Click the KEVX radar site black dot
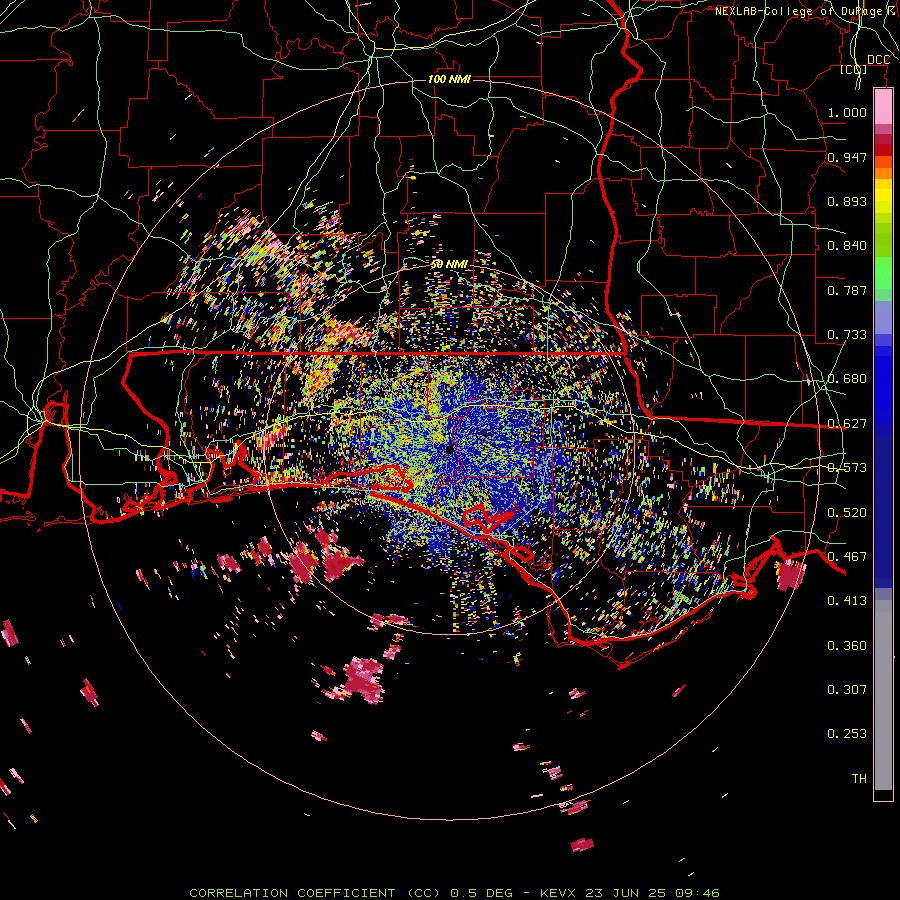Image resolution: width=900 pixels, height=900 pixels. point(449,449)
